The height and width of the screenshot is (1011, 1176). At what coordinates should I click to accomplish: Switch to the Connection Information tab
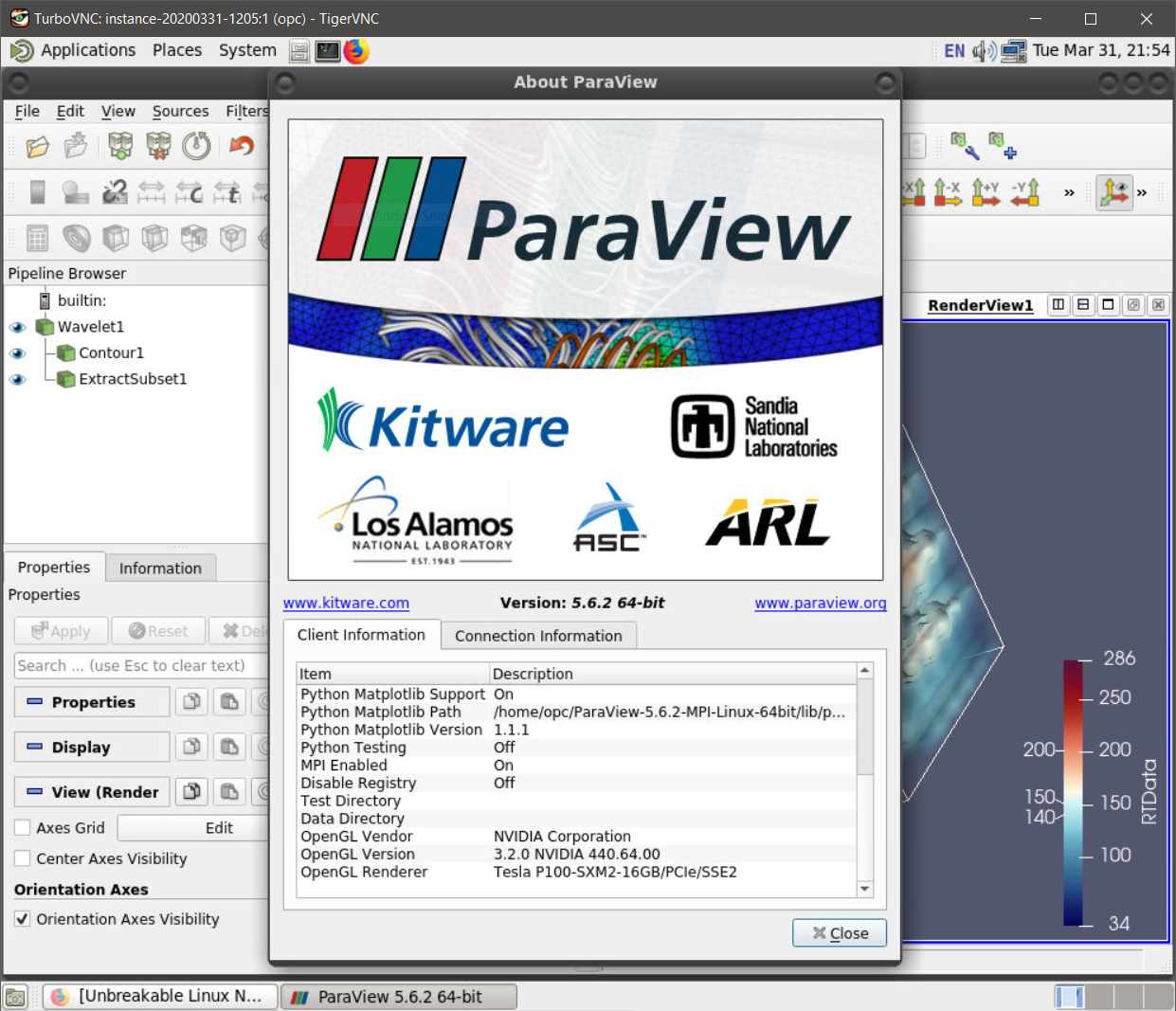[538, 636]
